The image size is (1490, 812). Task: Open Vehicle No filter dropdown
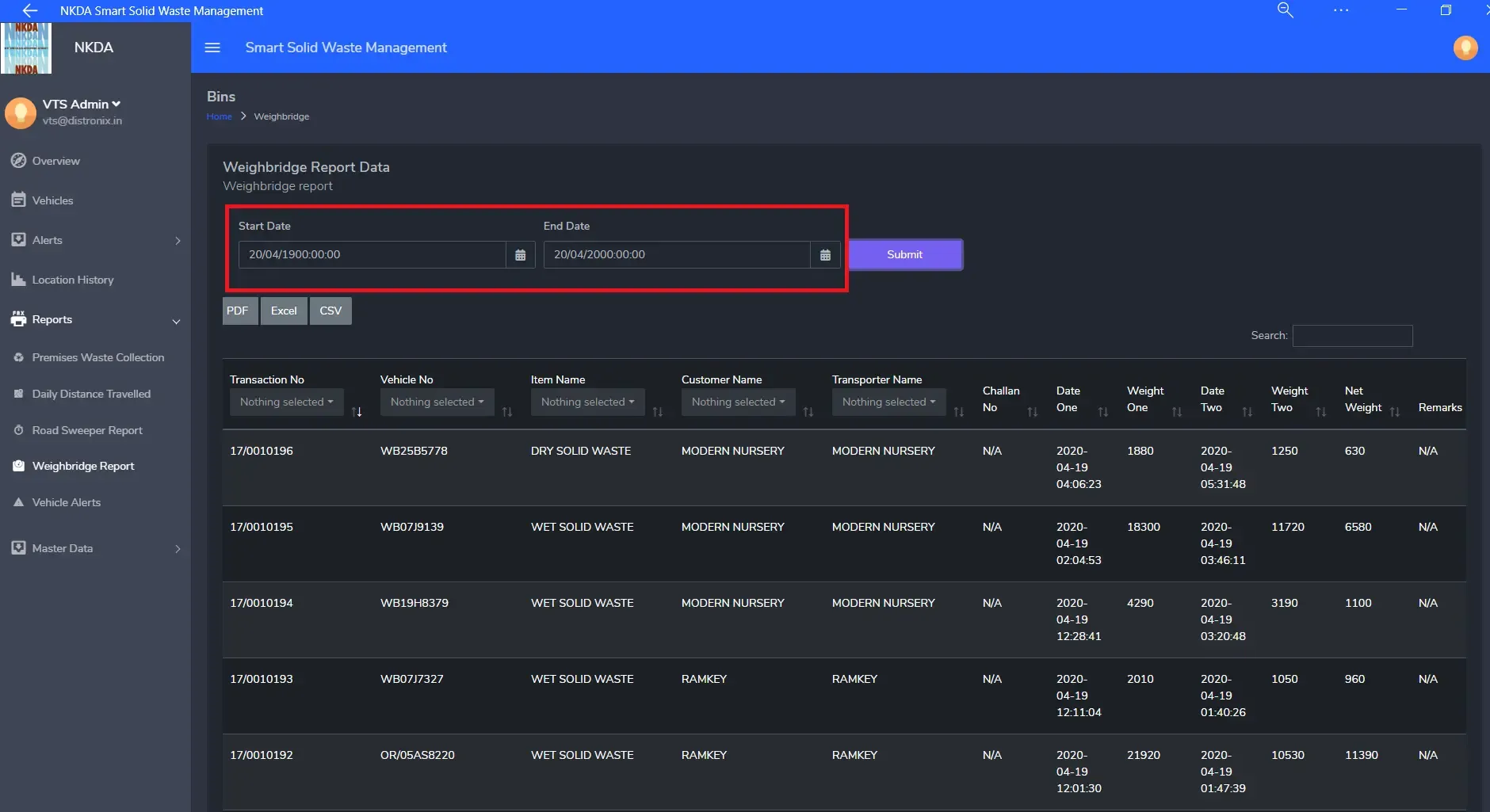(437, 402)
